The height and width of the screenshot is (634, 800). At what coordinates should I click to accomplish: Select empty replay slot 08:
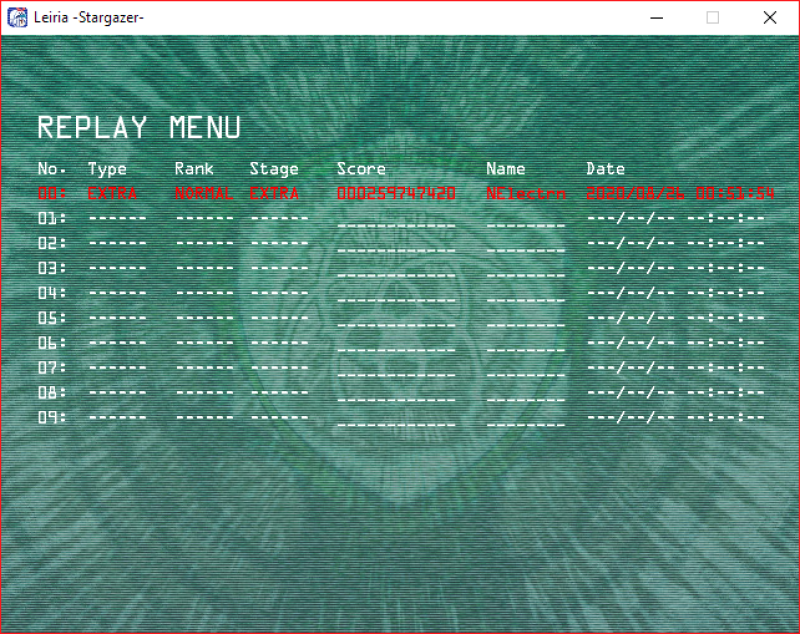[x=401, y=392]
